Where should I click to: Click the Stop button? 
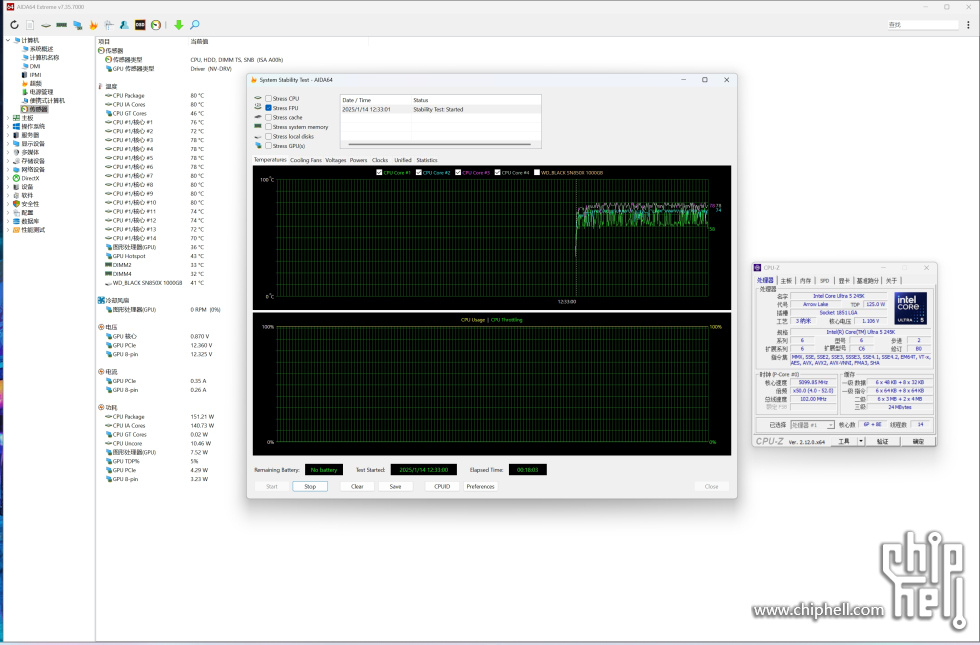[310, 486]
